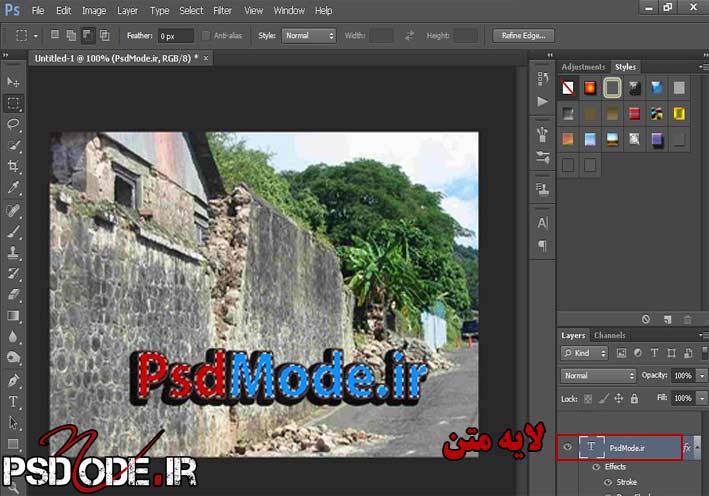Select the Rectangular Marquee tool
Image resolution: width=709 pixels, height=496 pixels.
coord(13,104)
